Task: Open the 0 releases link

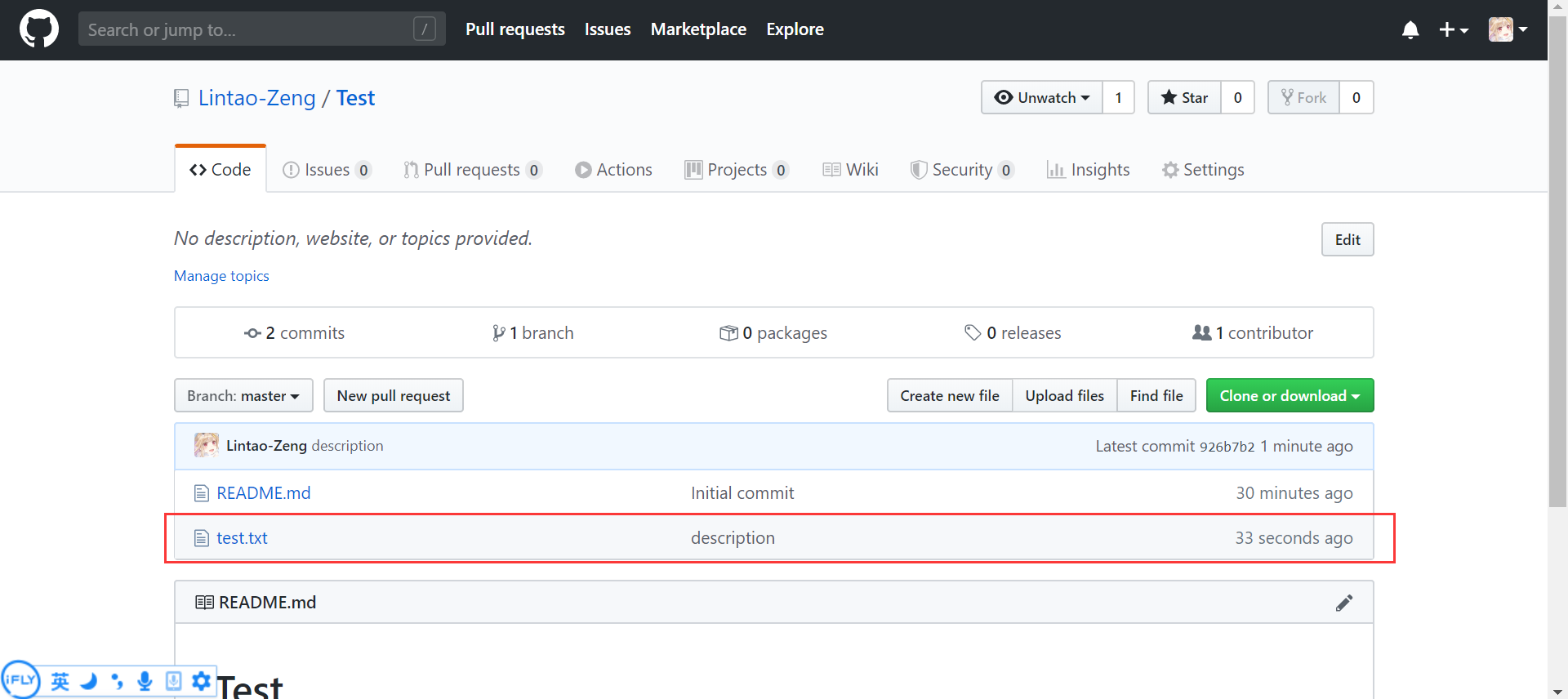Action: tap(1013, 332)
